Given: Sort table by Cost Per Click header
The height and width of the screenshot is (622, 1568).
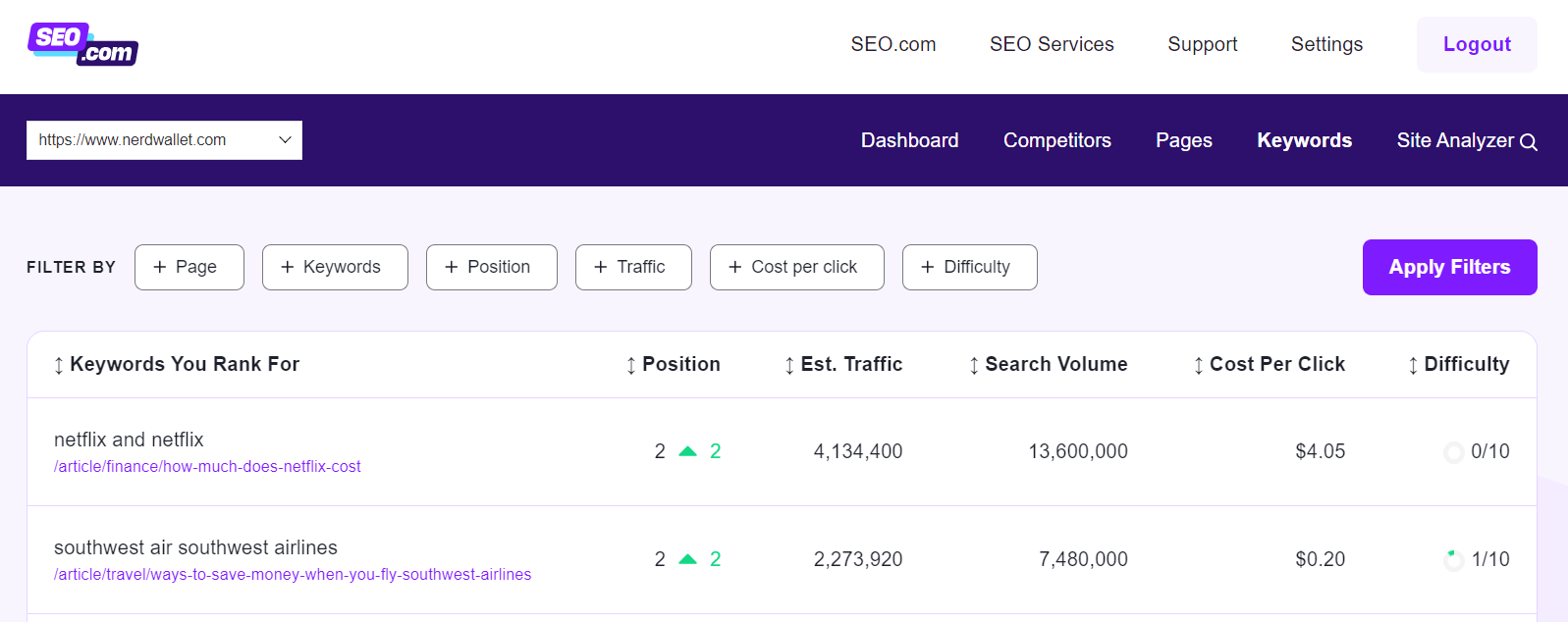Looking at the screenshot, I should (1277, 364).
